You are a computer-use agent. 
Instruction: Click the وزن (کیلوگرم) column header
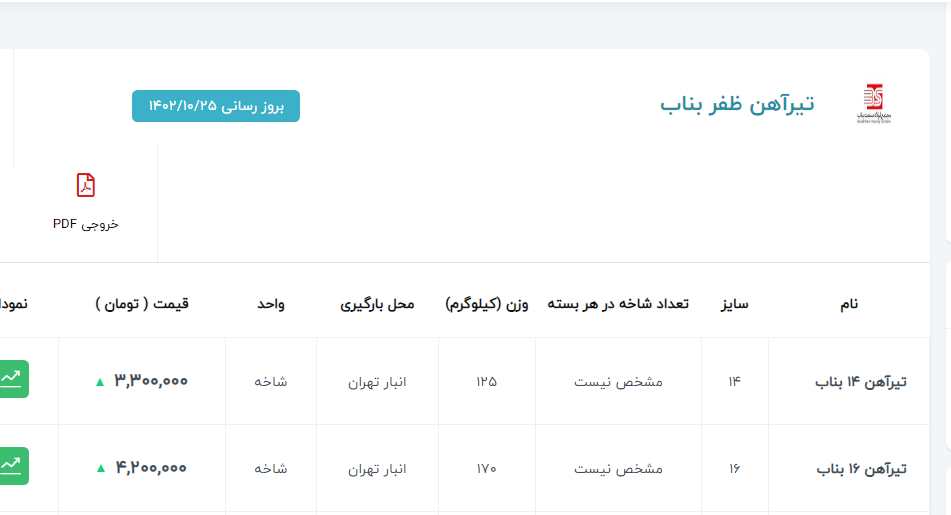pos(486,304)
